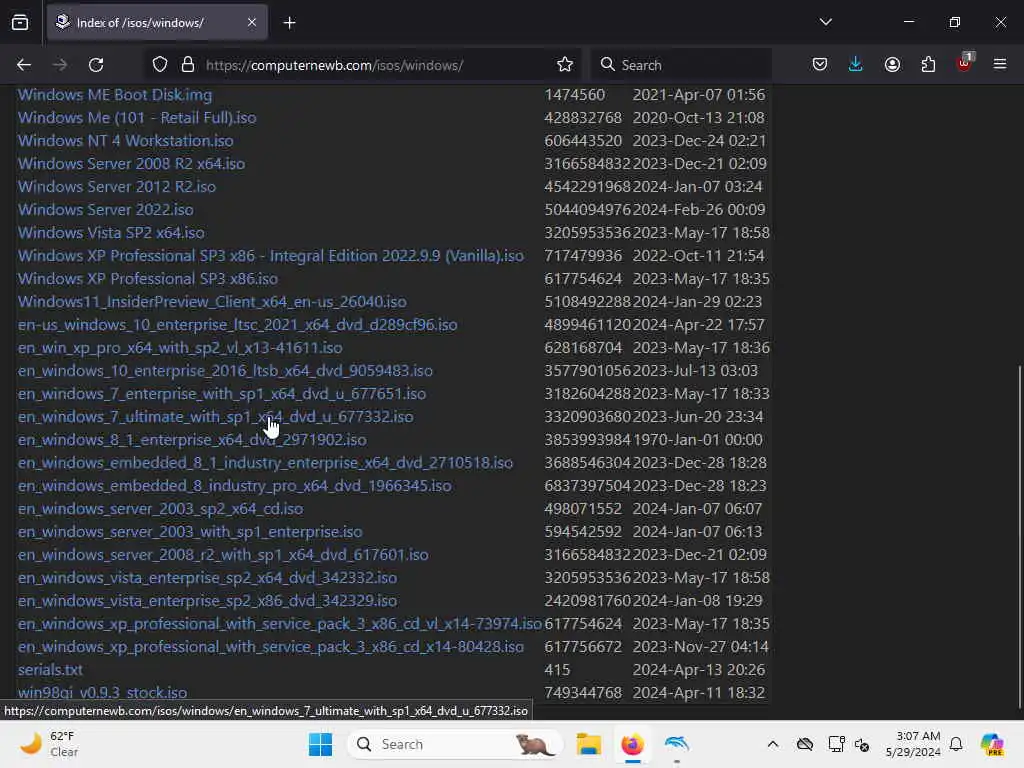Open clock showing 3:07 AM 5/29/2024

pyautogui.click(x=913, y=744)
